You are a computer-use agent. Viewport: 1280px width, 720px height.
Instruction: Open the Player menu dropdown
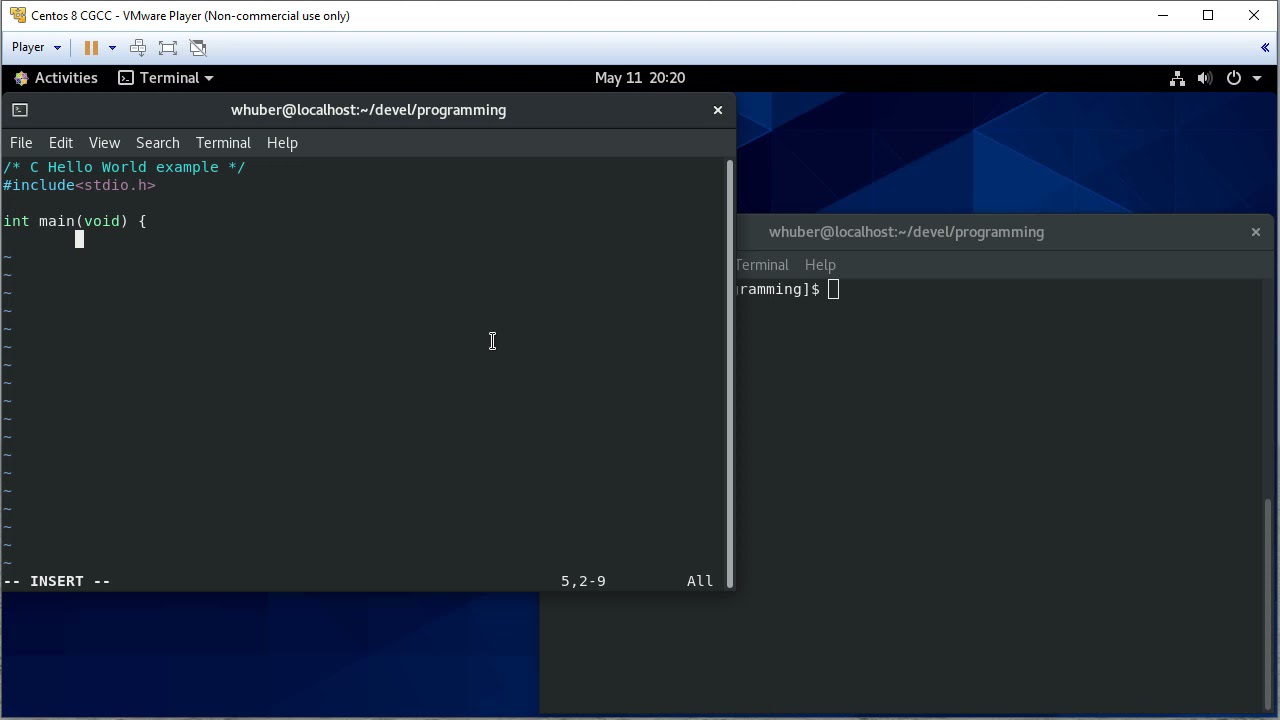(x=37, y=47)
